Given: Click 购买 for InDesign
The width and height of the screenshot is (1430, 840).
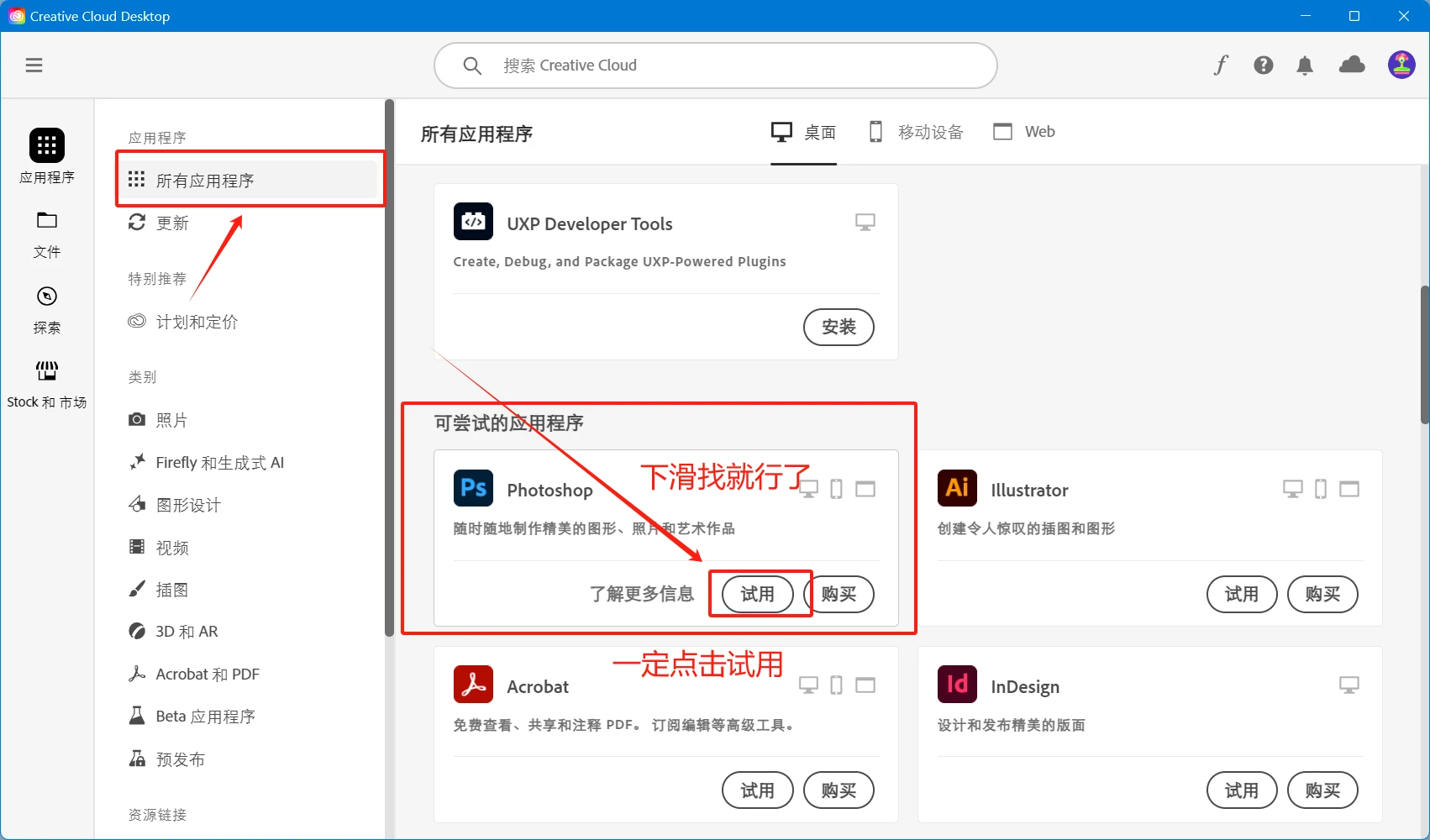Looking at the screenshot, I should coord(1322,790).
